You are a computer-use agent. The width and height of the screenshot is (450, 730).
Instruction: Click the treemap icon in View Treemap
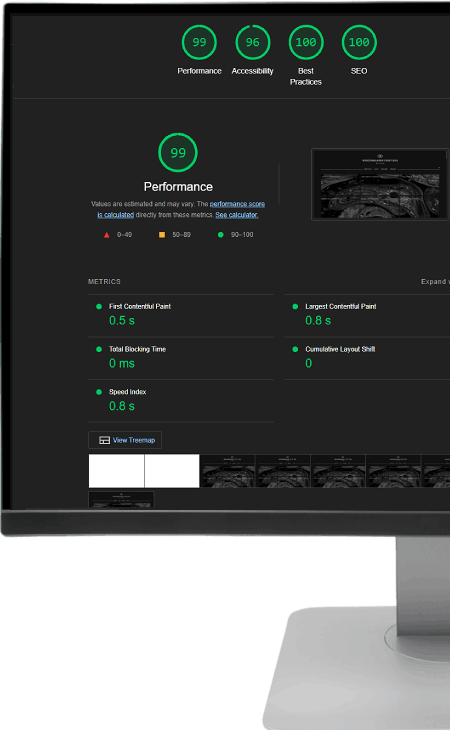105,440
